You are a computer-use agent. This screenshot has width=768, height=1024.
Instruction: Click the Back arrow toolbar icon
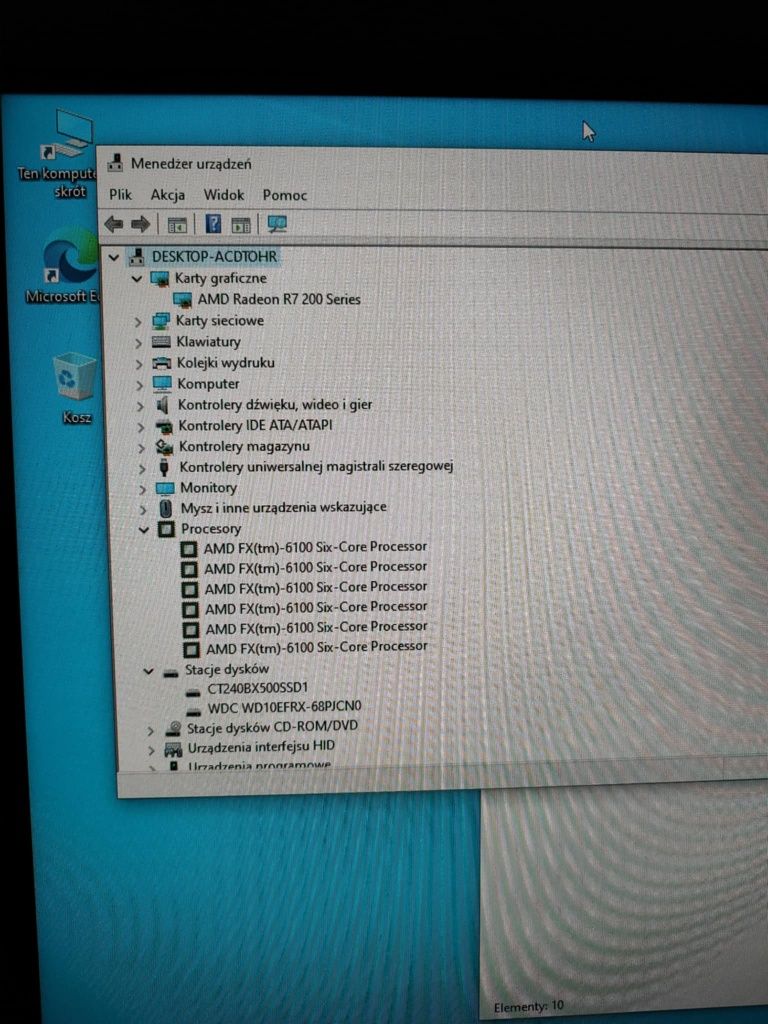pyautogui.click(x=114, y=225)
